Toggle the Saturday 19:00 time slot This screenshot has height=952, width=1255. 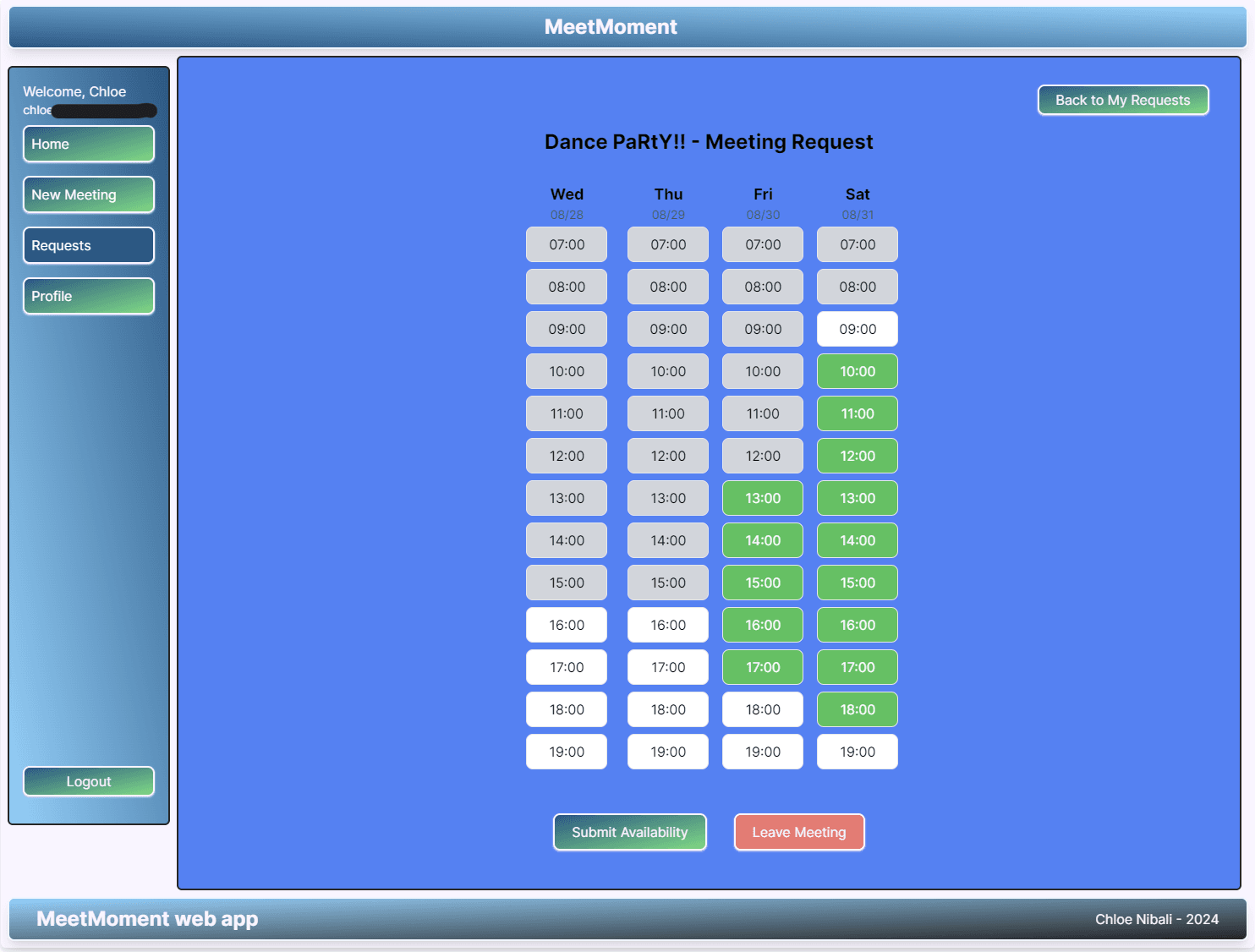click(857, 752)
